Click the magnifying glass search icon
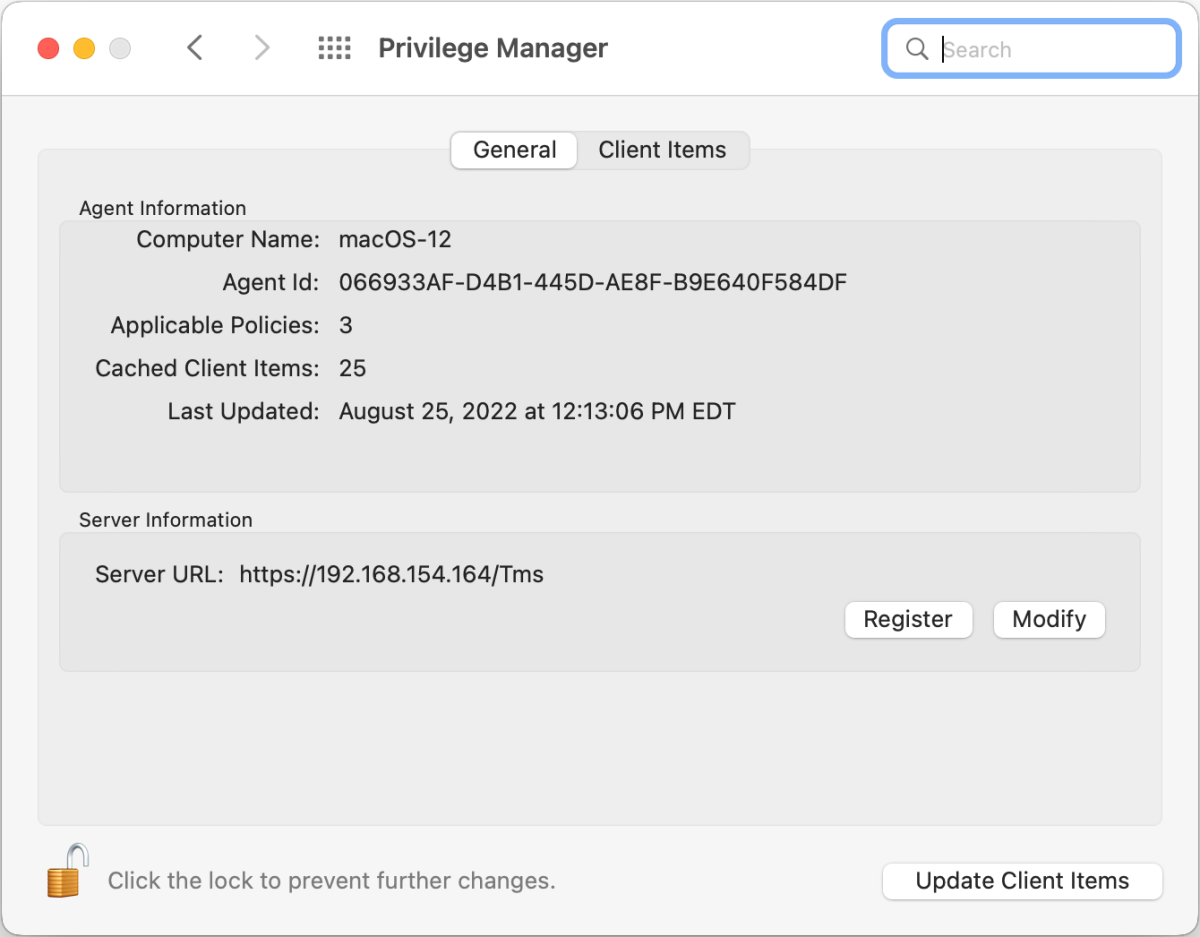Image resolution: width=1200 pixels, height=937 pixels. click(916, 49)
